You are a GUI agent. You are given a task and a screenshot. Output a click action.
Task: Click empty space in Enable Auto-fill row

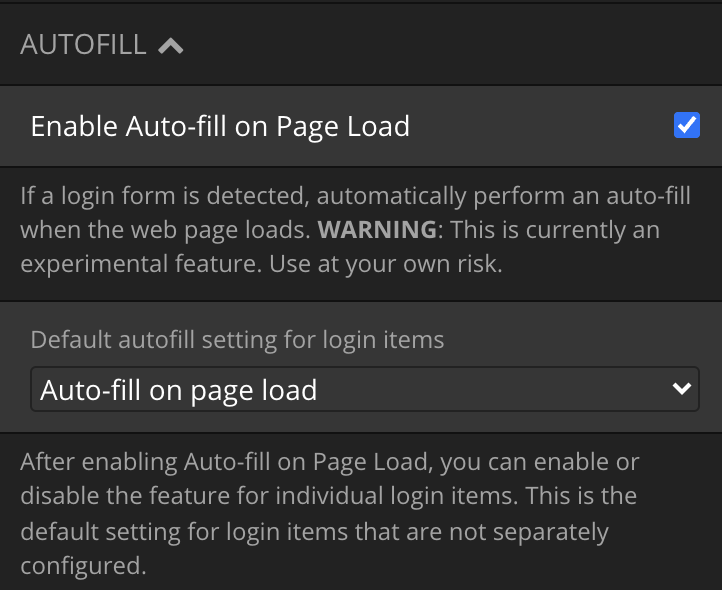pyautogui.click(x=539, y=126)
